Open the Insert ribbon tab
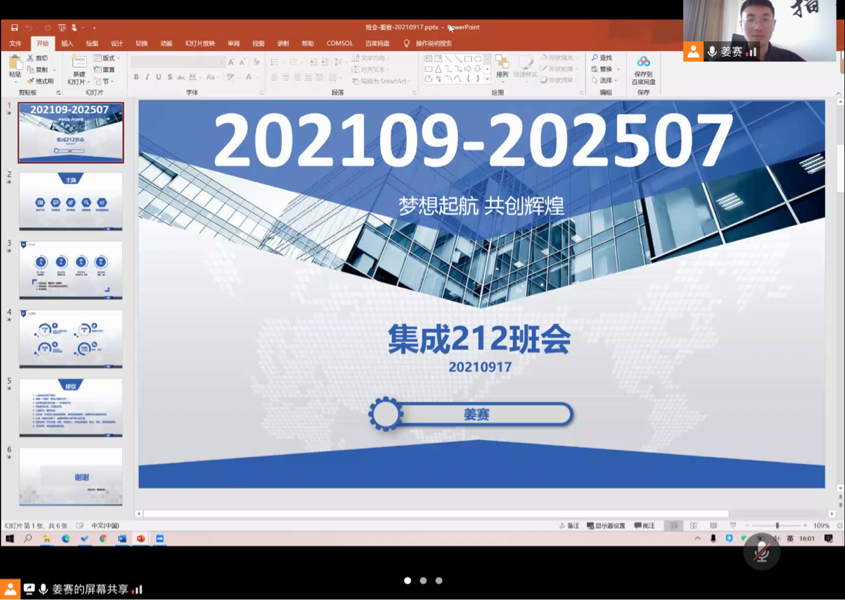The image size is (845, 600). point(67,44)
